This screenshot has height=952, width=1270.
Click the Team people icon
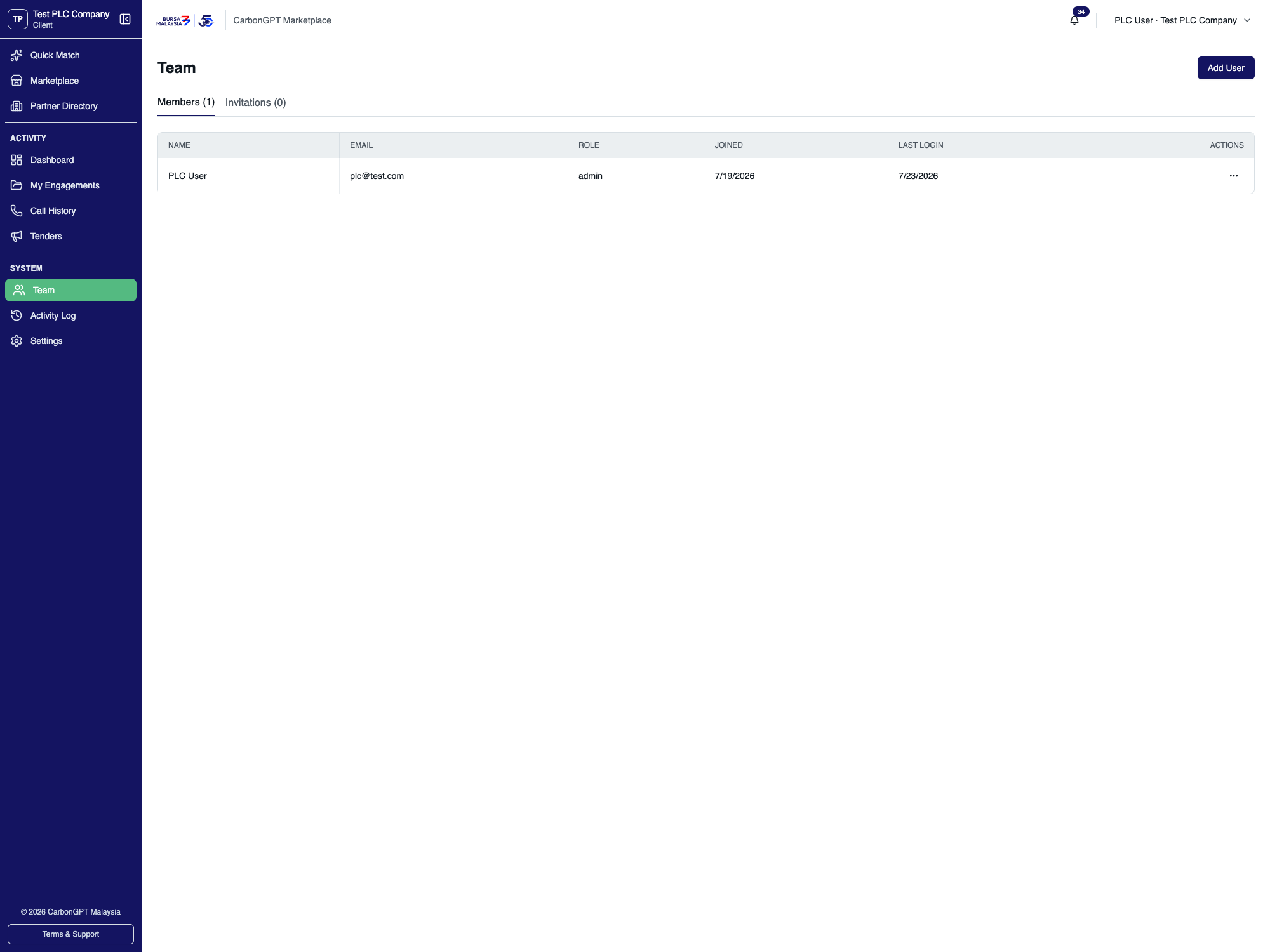pos(19,290)
